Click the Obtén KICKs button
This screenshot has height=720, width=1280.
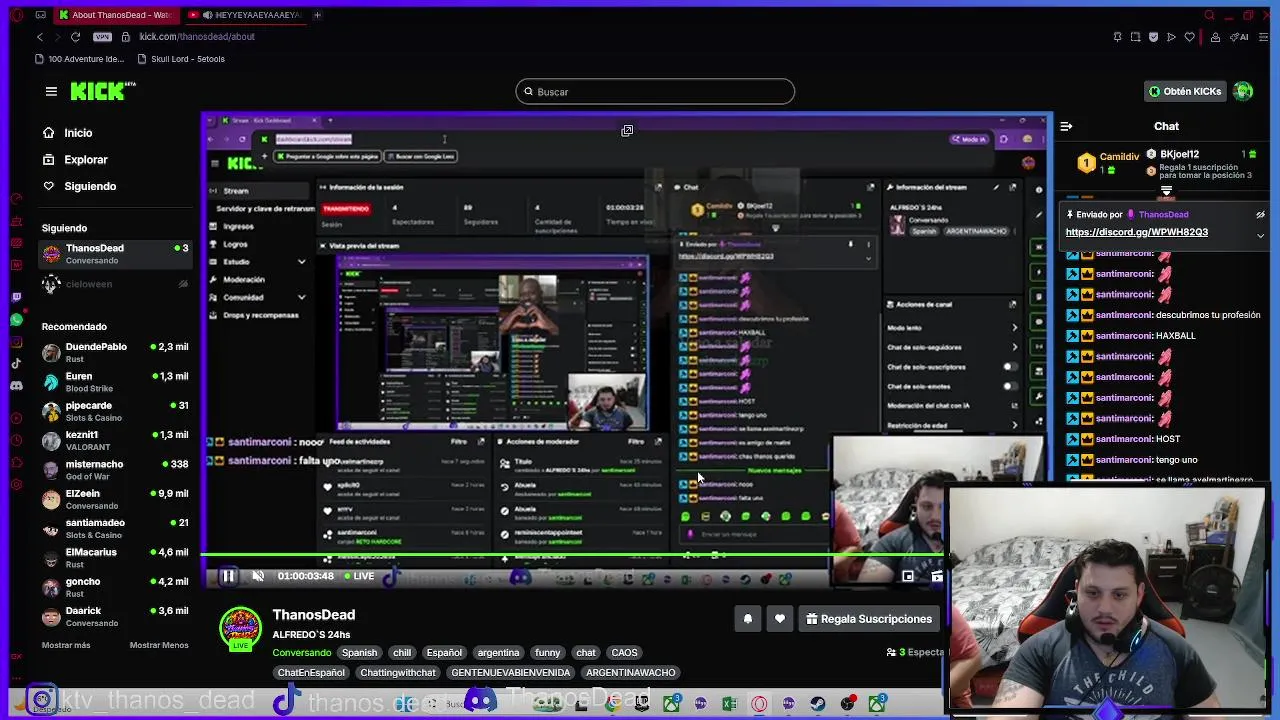(x=1185, y=91)
